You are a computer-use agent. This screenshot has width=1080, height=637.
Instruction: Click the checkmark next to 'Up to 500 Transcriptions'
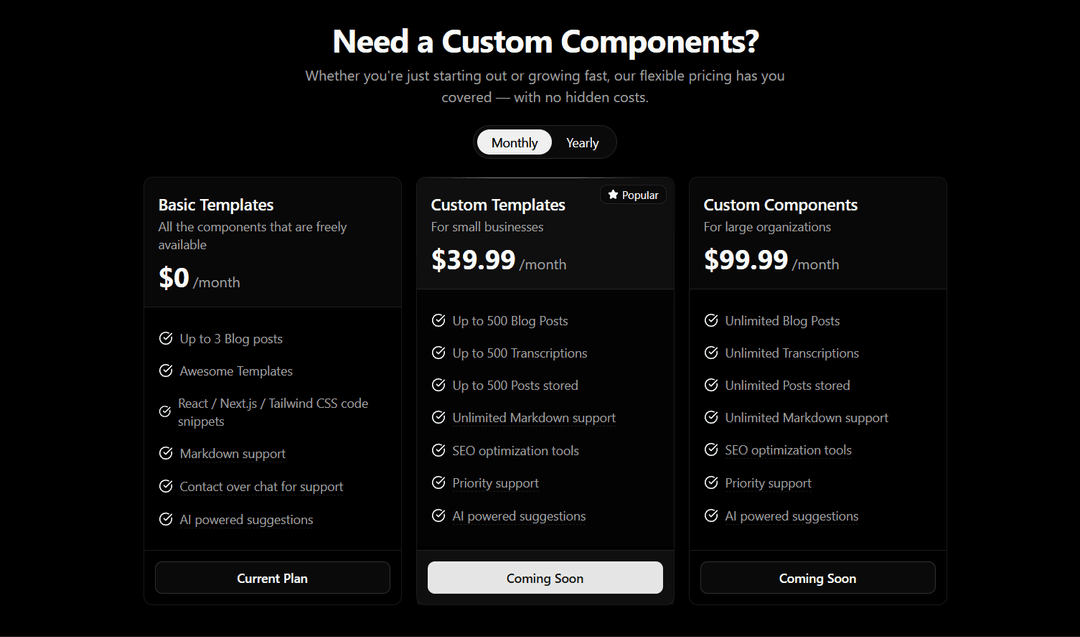[x=438, y=352]
